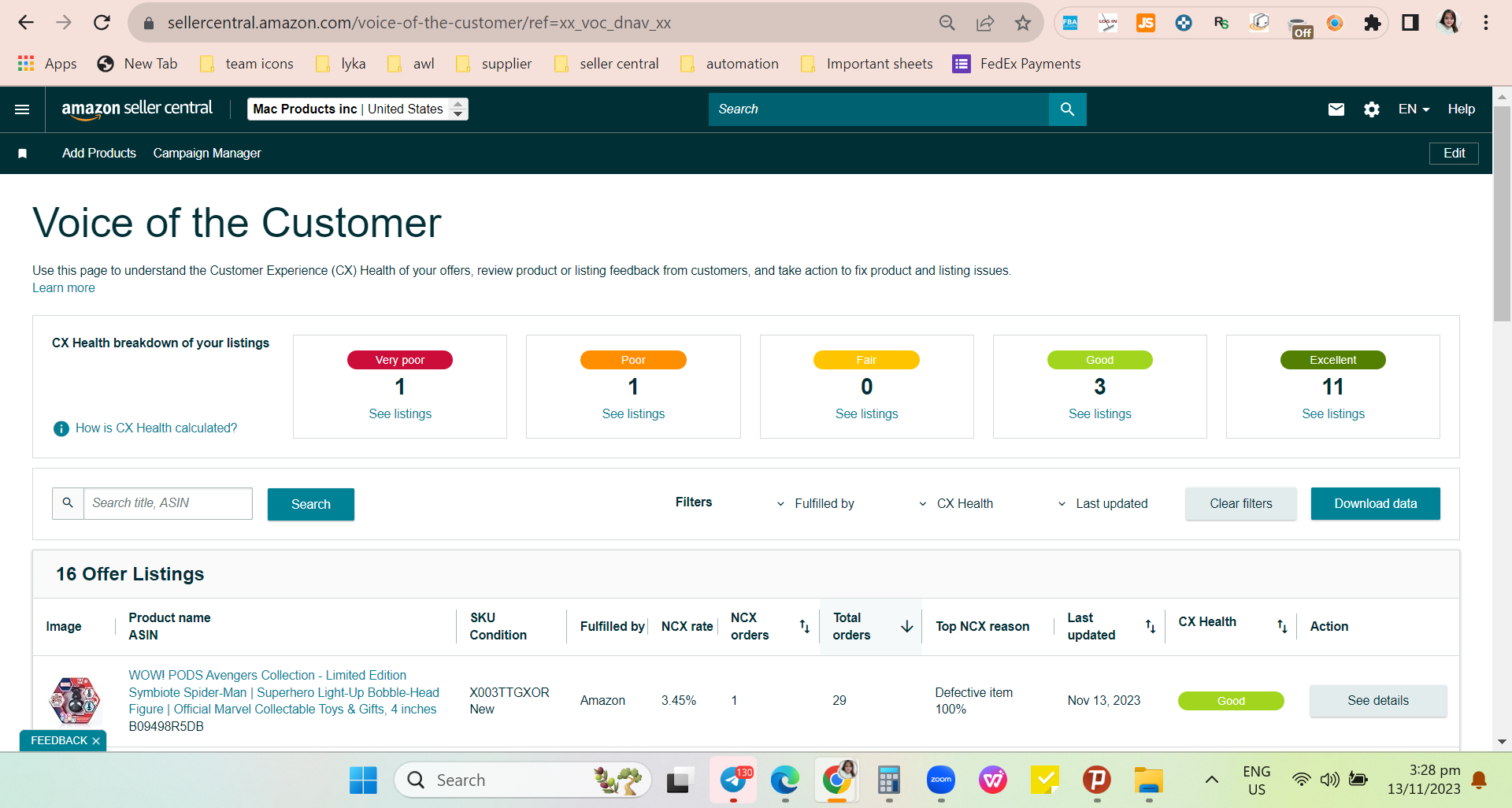Open the Seller Central hamburger menu
The image size is (1512, 808).
click(22, 109)
